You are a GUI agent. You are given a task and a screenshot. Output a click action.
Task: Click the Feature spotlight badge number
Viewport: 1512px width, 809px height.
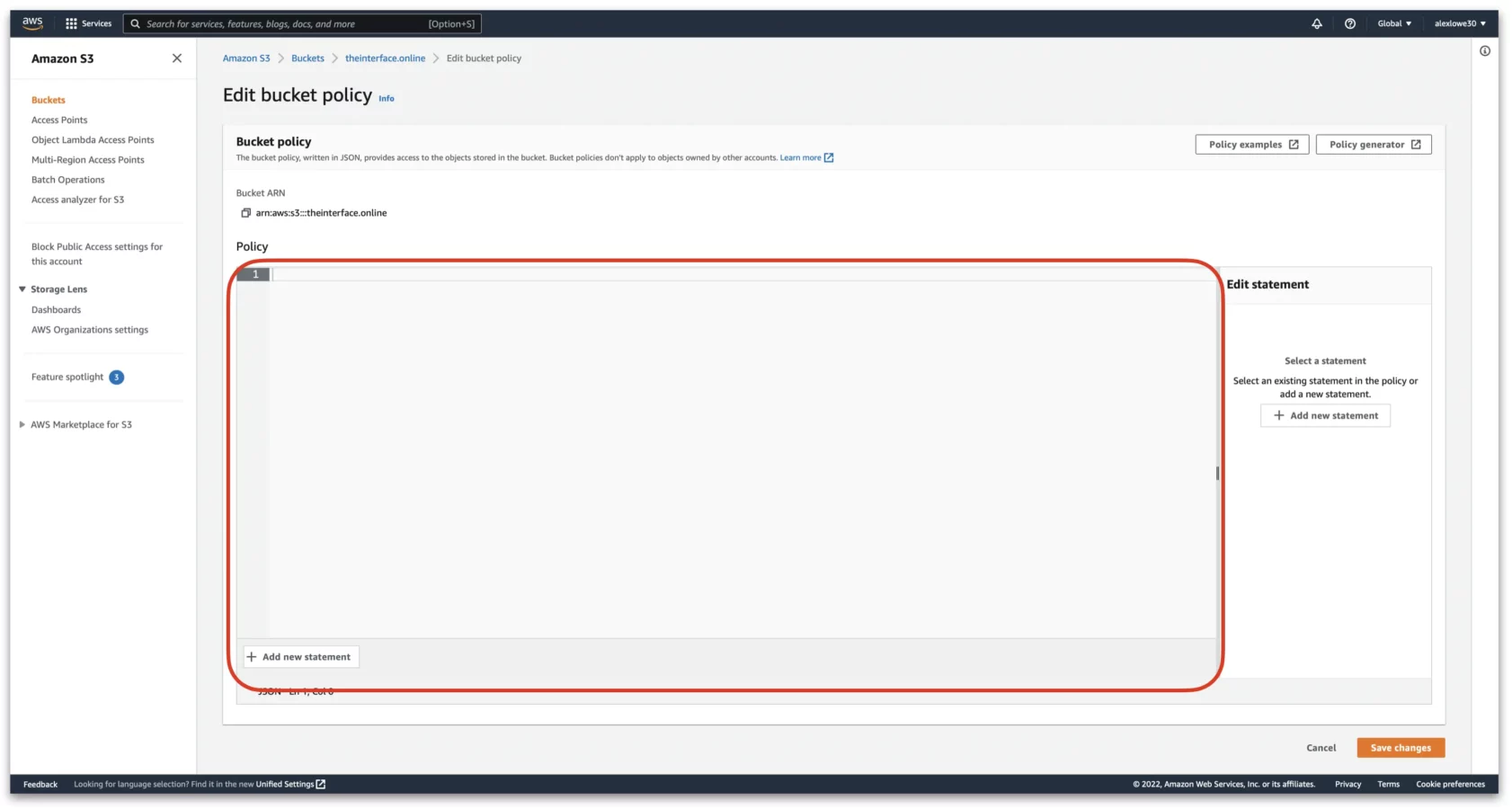click(116, 378)
